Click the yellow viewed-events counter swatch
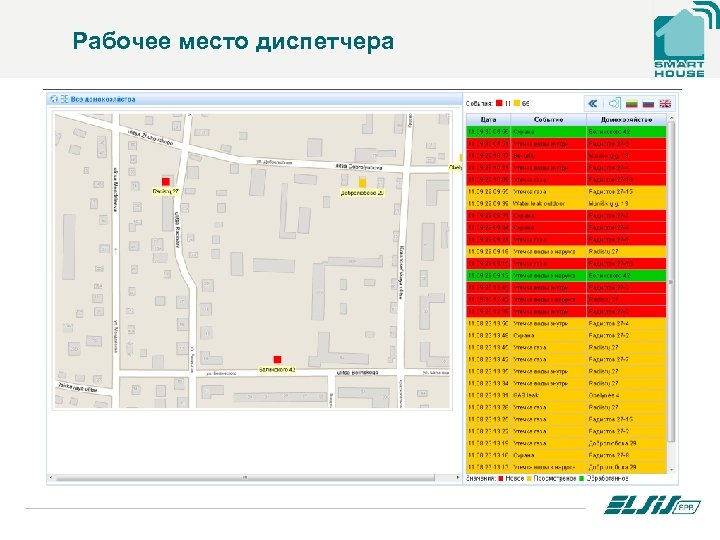 point(517,103)
